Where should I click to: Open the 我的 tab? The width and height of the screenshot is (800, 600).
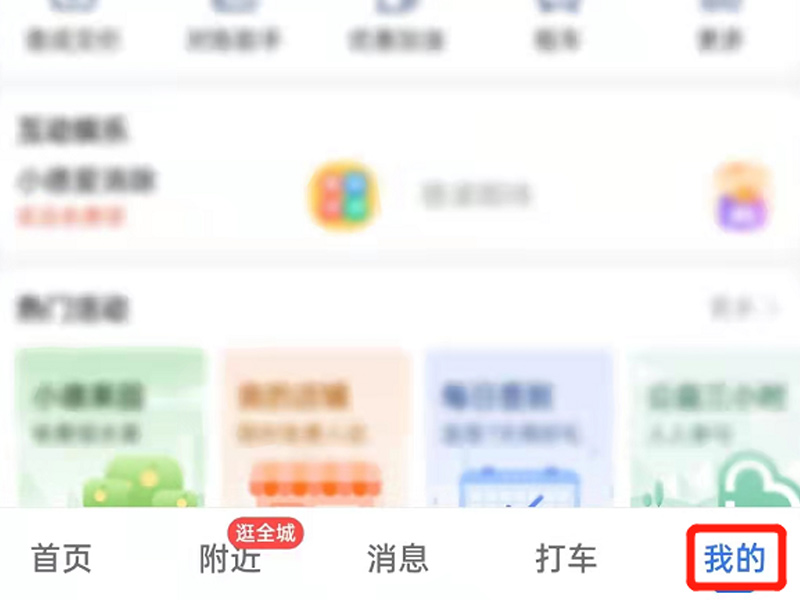[x=734, y=559]
